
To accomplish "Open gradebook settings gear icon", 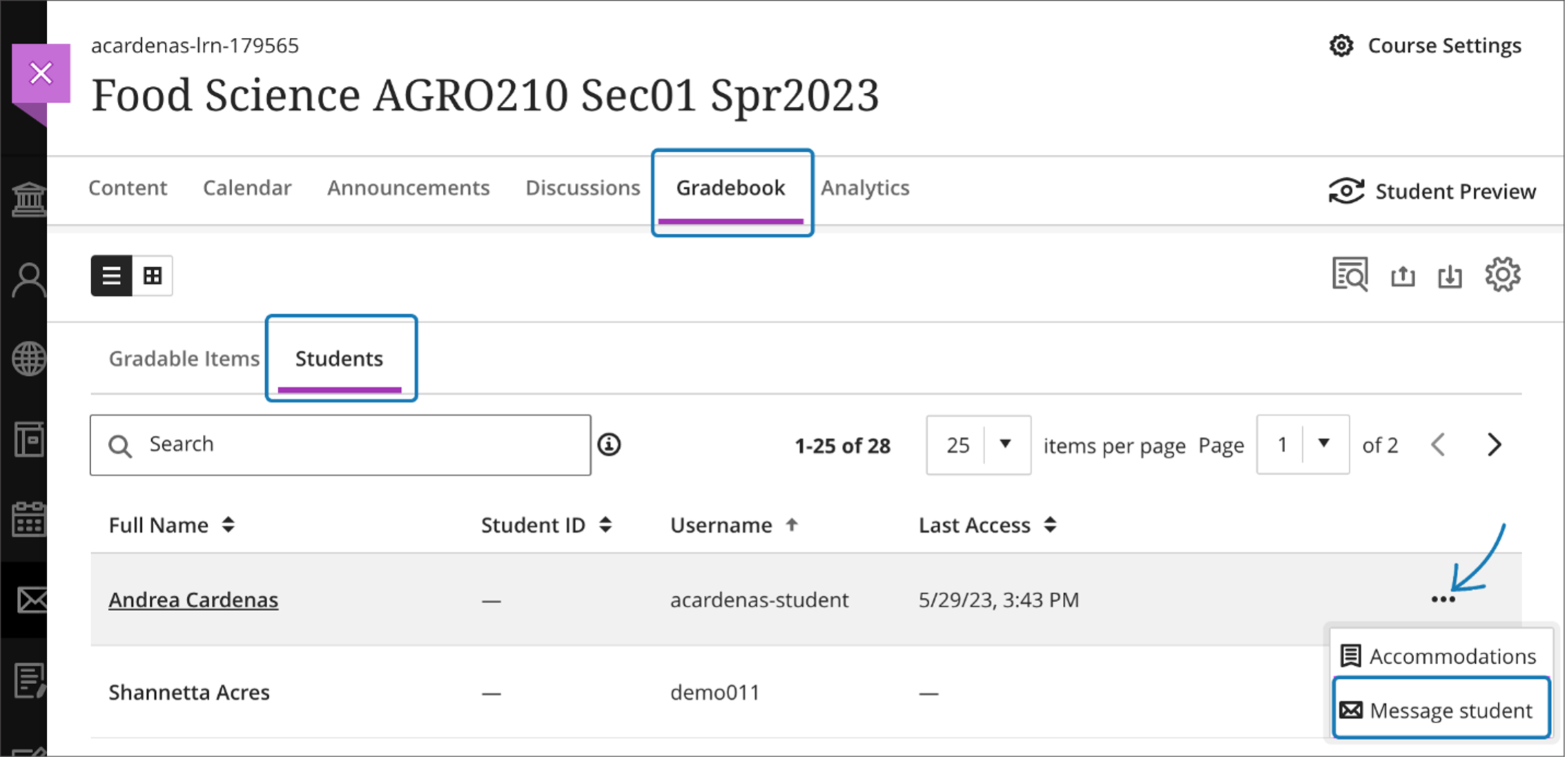I will click(1502, 274).
